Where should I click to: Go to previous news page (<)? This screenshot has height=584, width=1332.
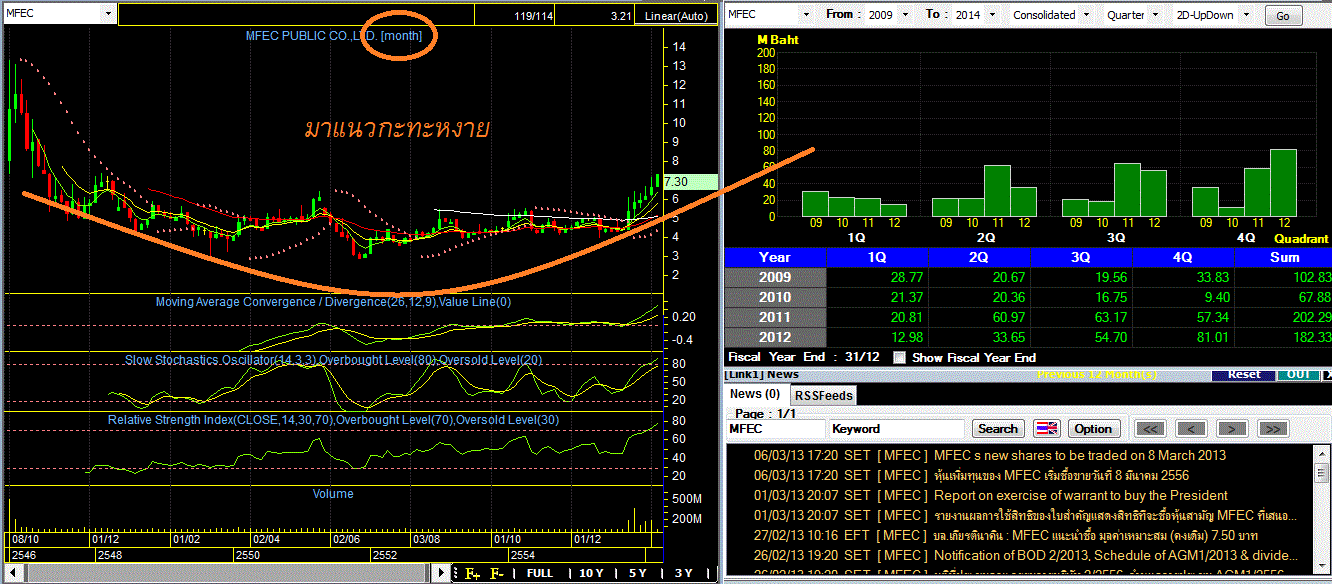[1191, 429]
